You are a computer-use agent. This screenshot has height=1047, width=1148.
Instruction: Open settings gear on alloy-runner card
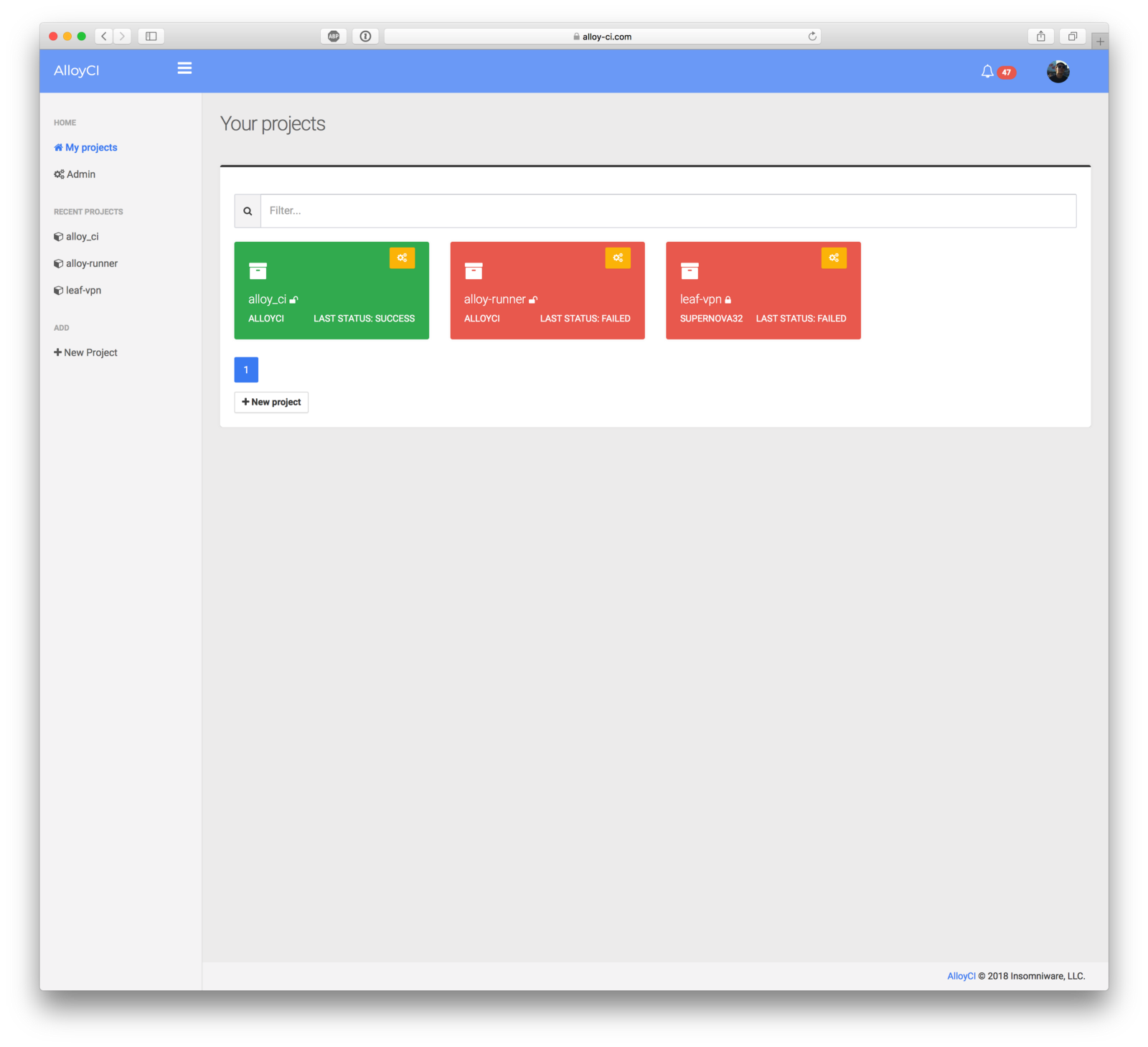point(618,258)
